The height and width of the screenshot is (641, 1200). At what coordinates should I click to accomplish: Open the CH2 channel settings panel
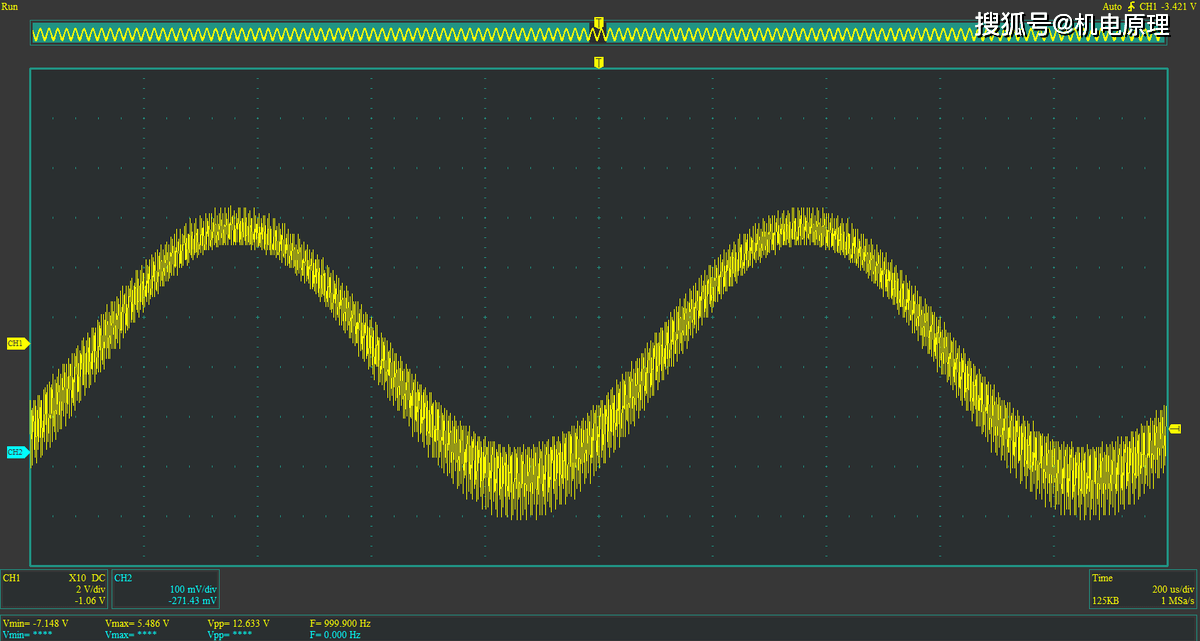tap(165, 589)
